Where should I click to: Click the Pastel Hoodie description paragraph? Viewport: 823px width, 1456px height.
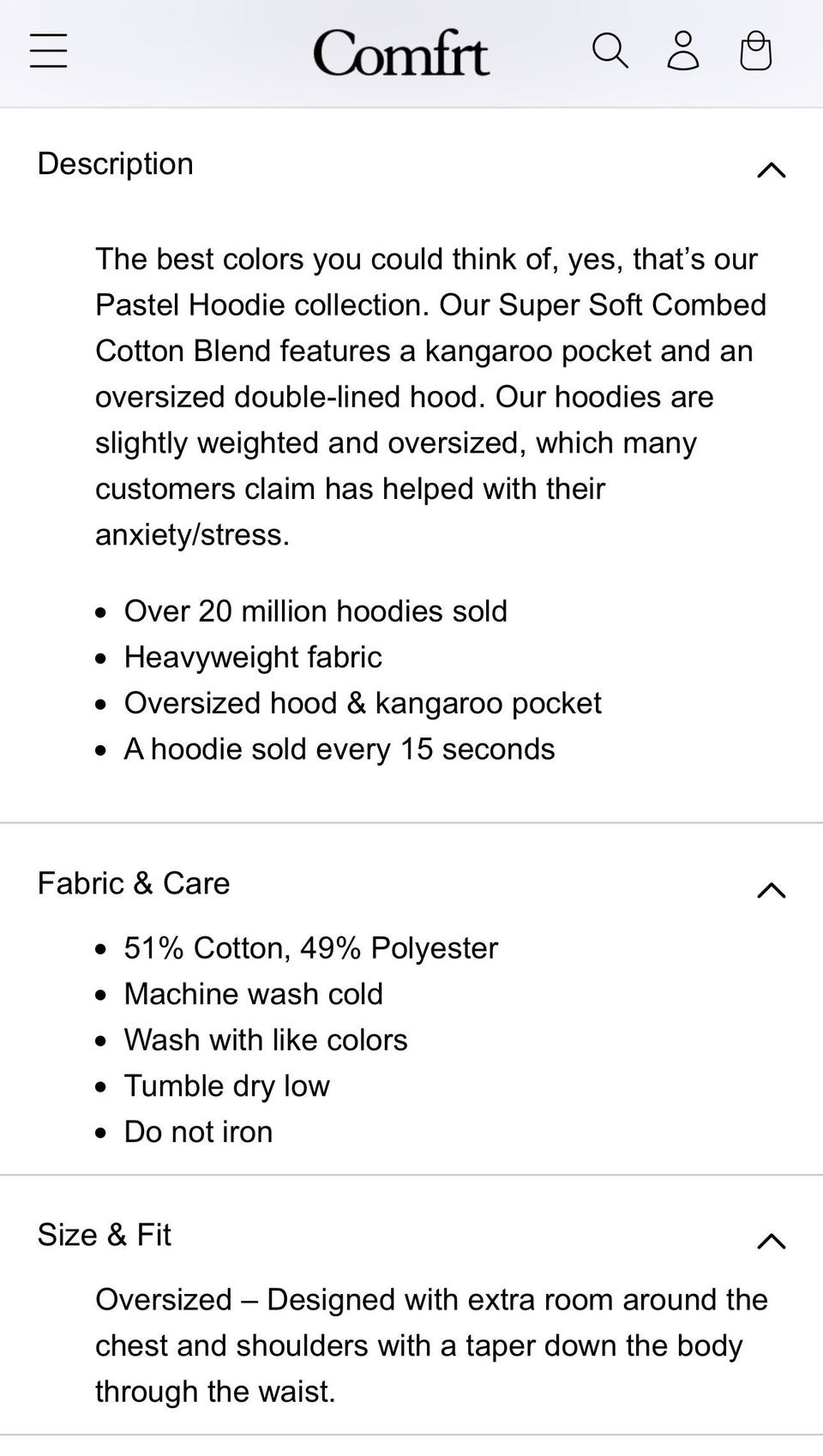click(431, 397)
